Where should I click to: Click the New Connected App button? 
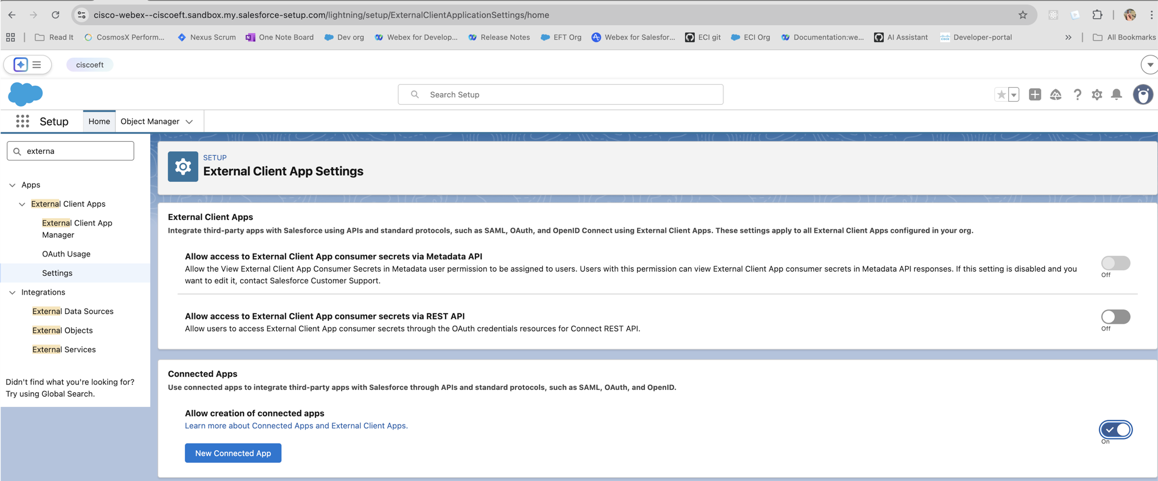(x=233, y=453)
